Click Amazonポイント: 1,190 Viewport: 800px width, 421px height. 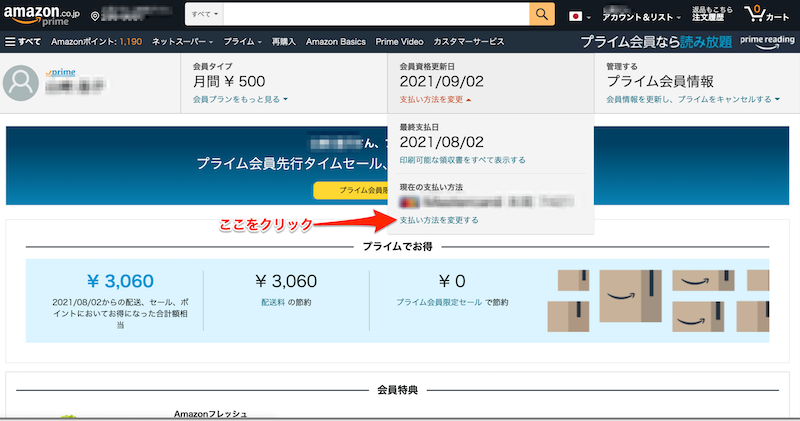click(96, 42)
